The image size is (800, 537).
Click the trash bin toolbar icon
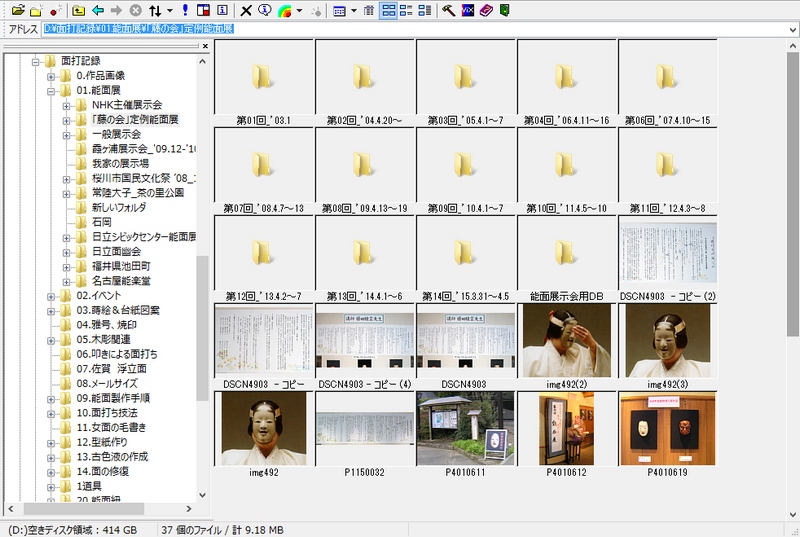(x=368, y=10)
